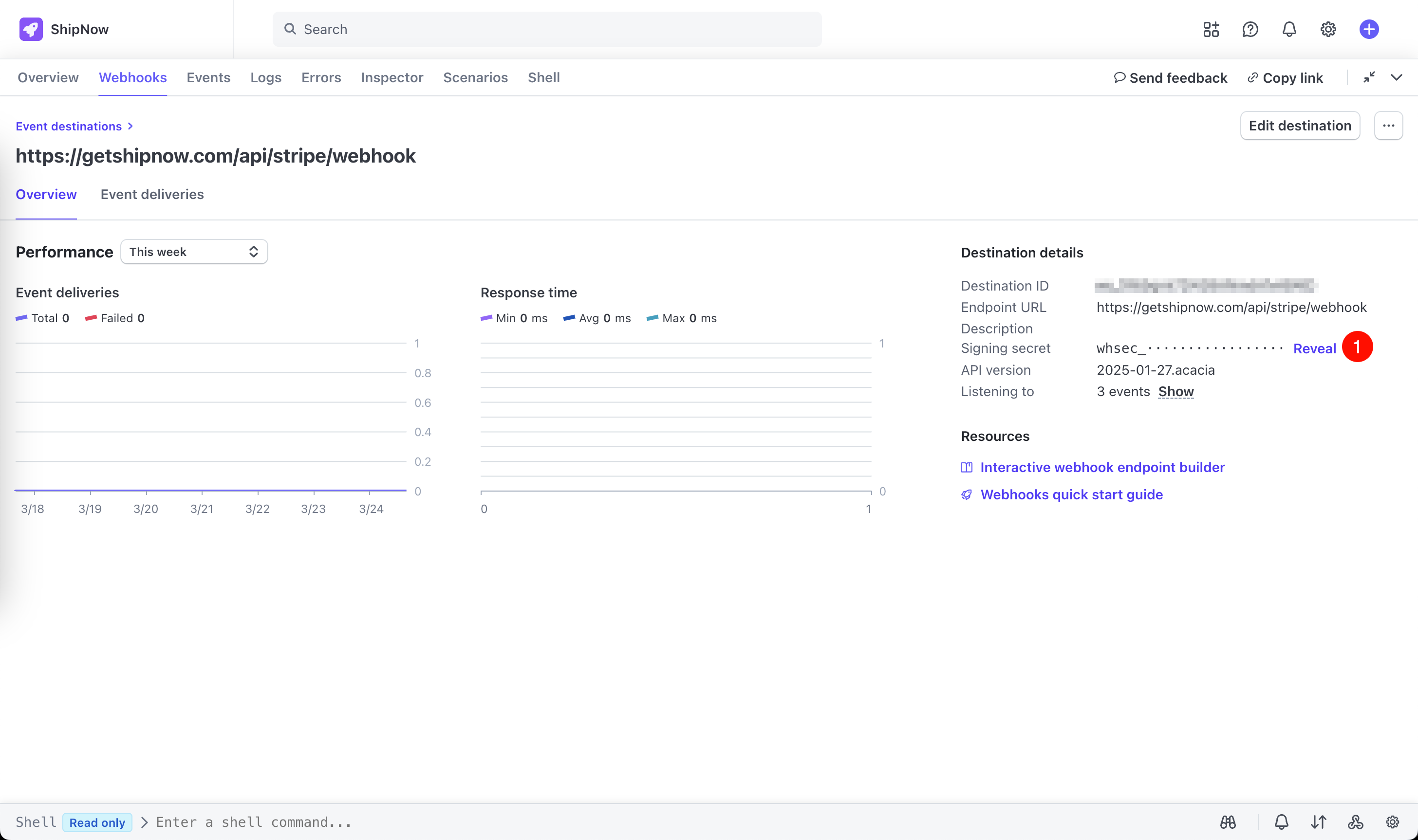Click the blue plus create button
The width and height of the screenshot is (1418, 840).
(1369, 29)
